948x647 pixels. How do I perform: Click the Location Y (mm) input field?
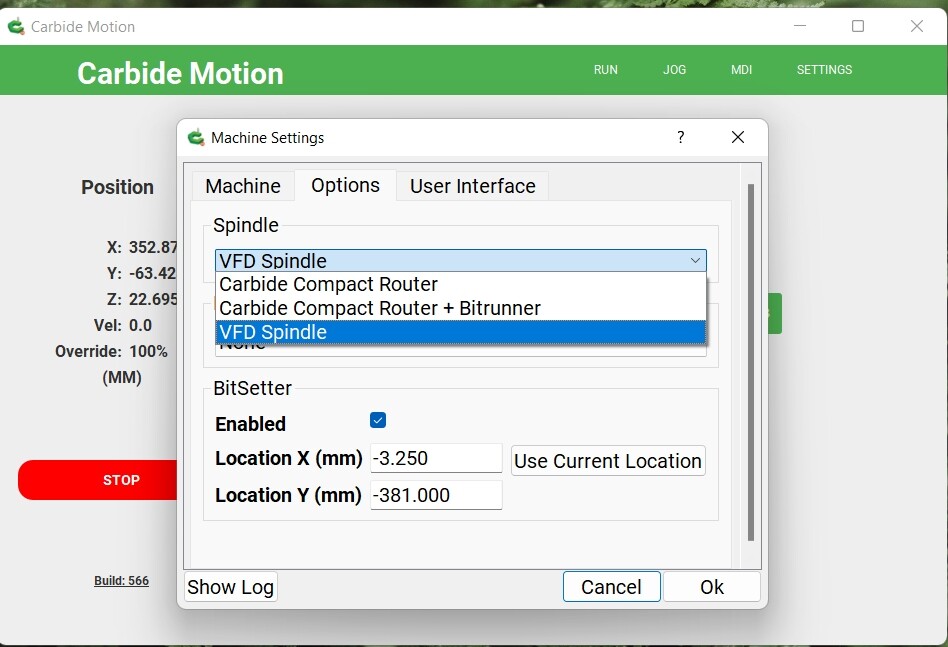pos(436,495)
